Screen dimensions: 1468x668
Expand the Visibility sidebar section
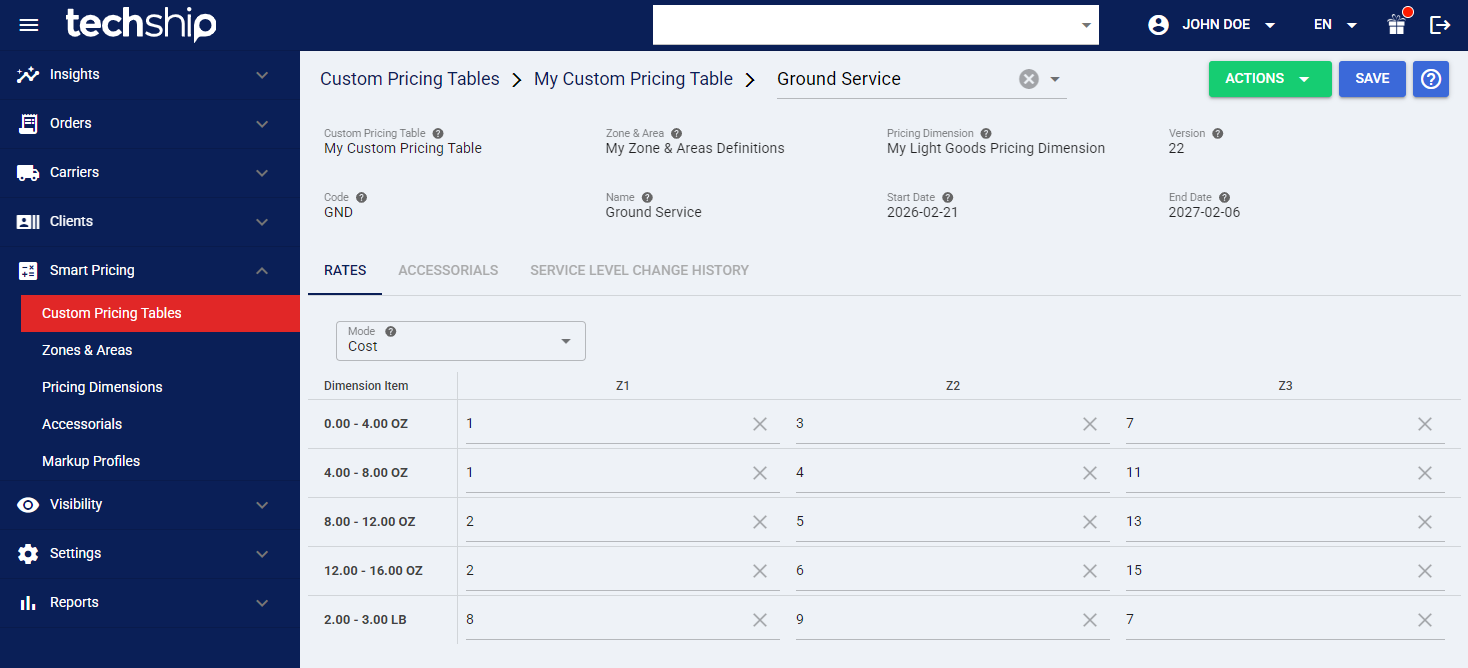[150, 504]
